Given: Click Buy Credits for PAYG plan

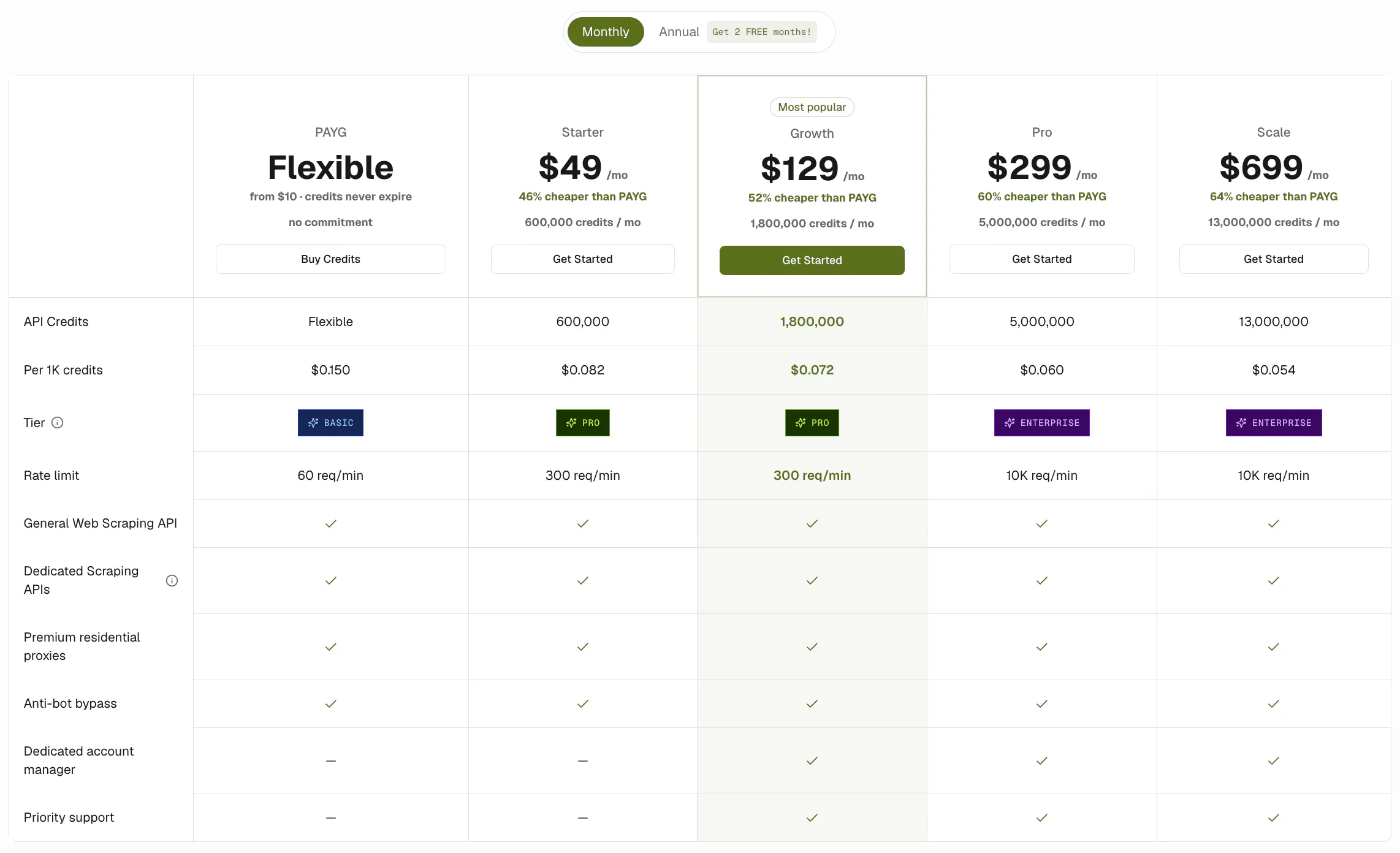Looking at the screenshot, I should pyautogui.click(x=330, y=259).
